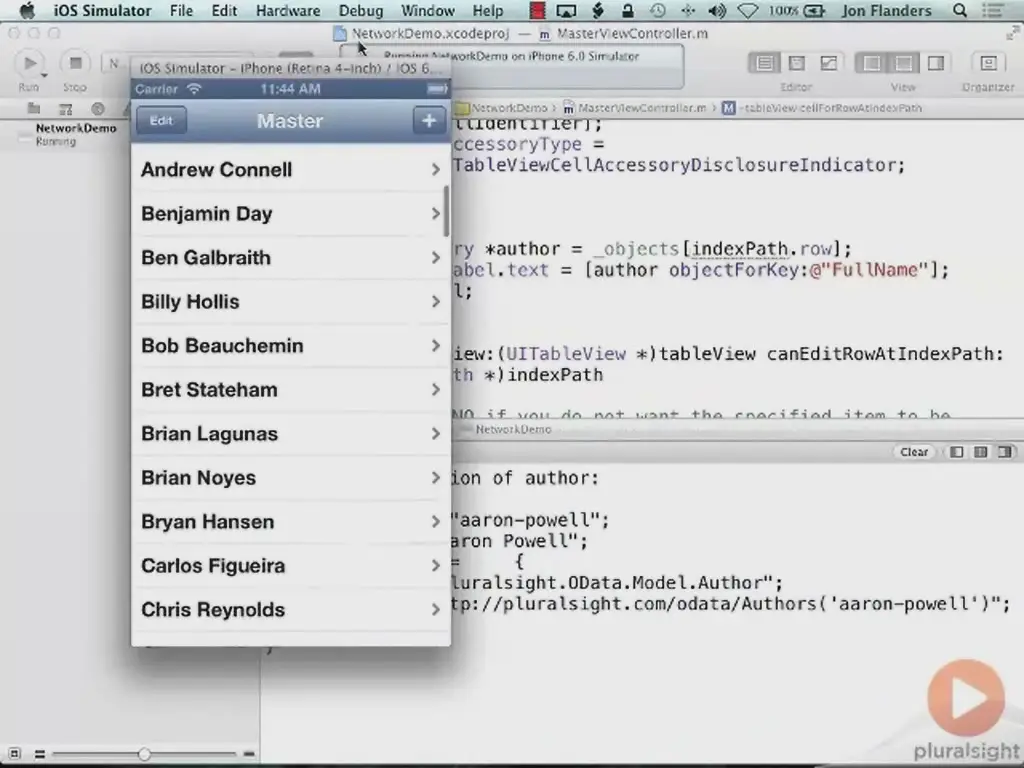The image size is (1024, 768).
Task: Show the Standard editor
Action: (764, 63)
